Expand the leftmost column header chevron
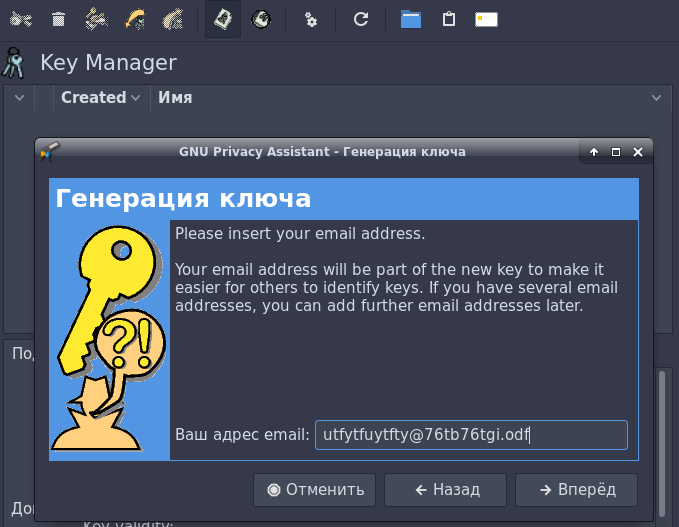This screenshot has width=679, height=527. tap(19, 98)
